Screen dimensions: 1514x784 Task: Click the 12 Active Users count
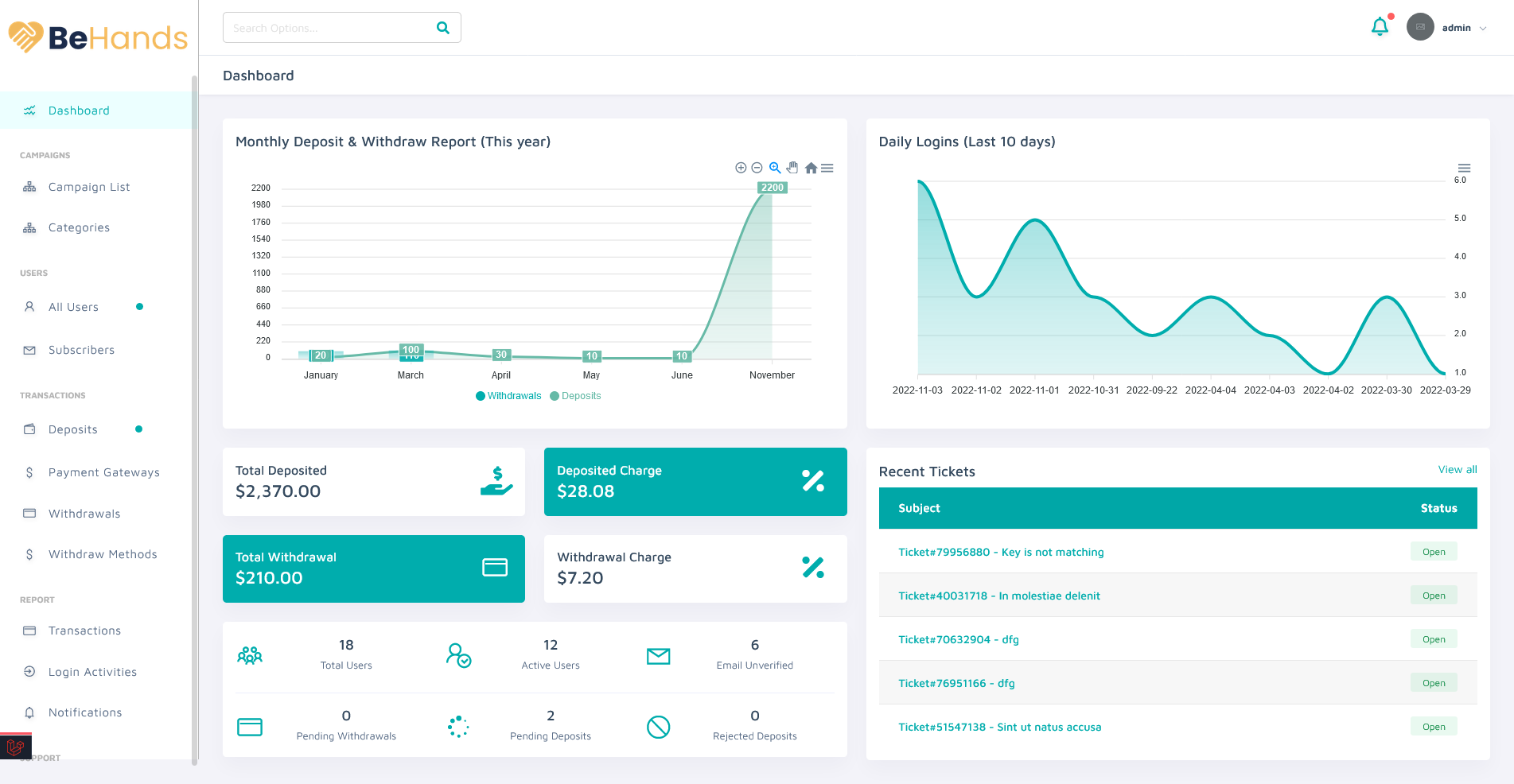(551, 645)
